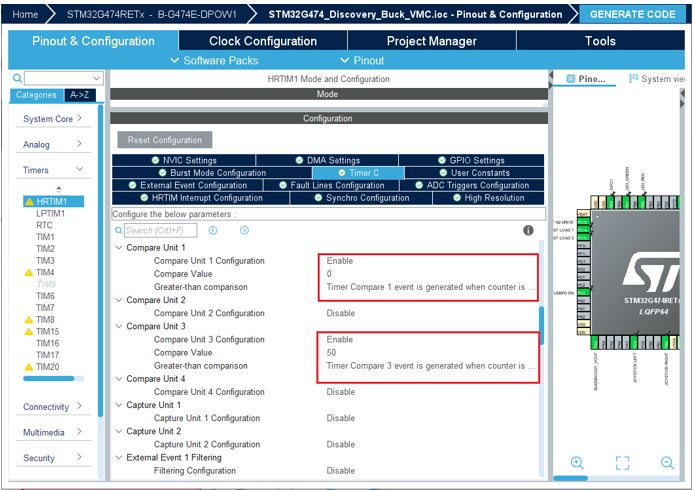Expand the Multimedia category

pos(53,432)
